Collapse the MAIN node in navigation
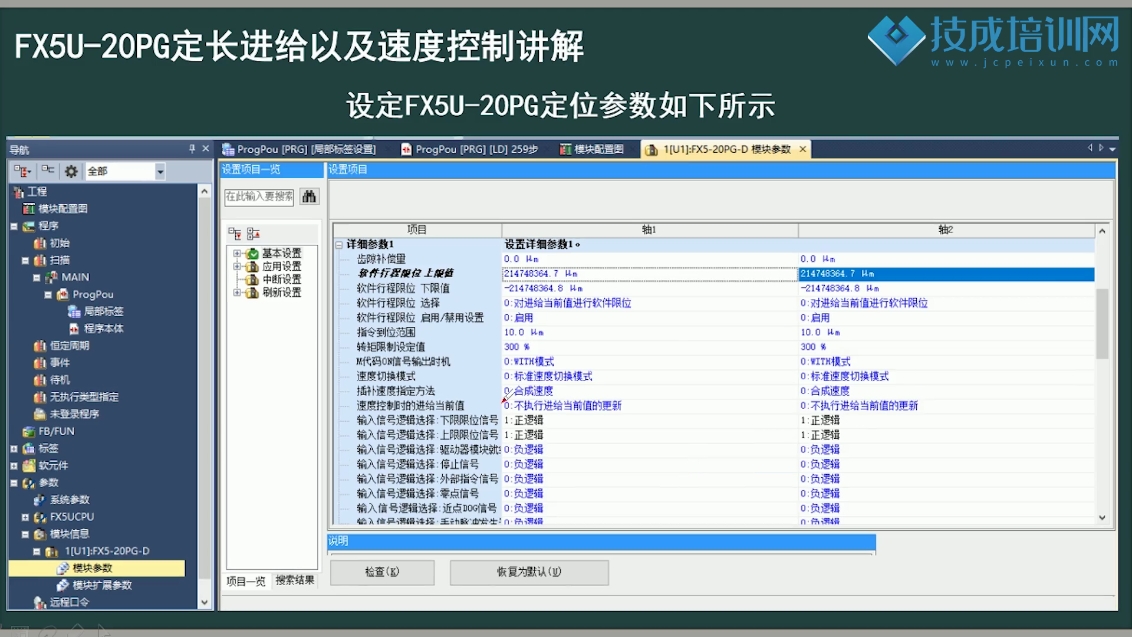Viewport: 1132px width, 637px height. click(37, 277)
